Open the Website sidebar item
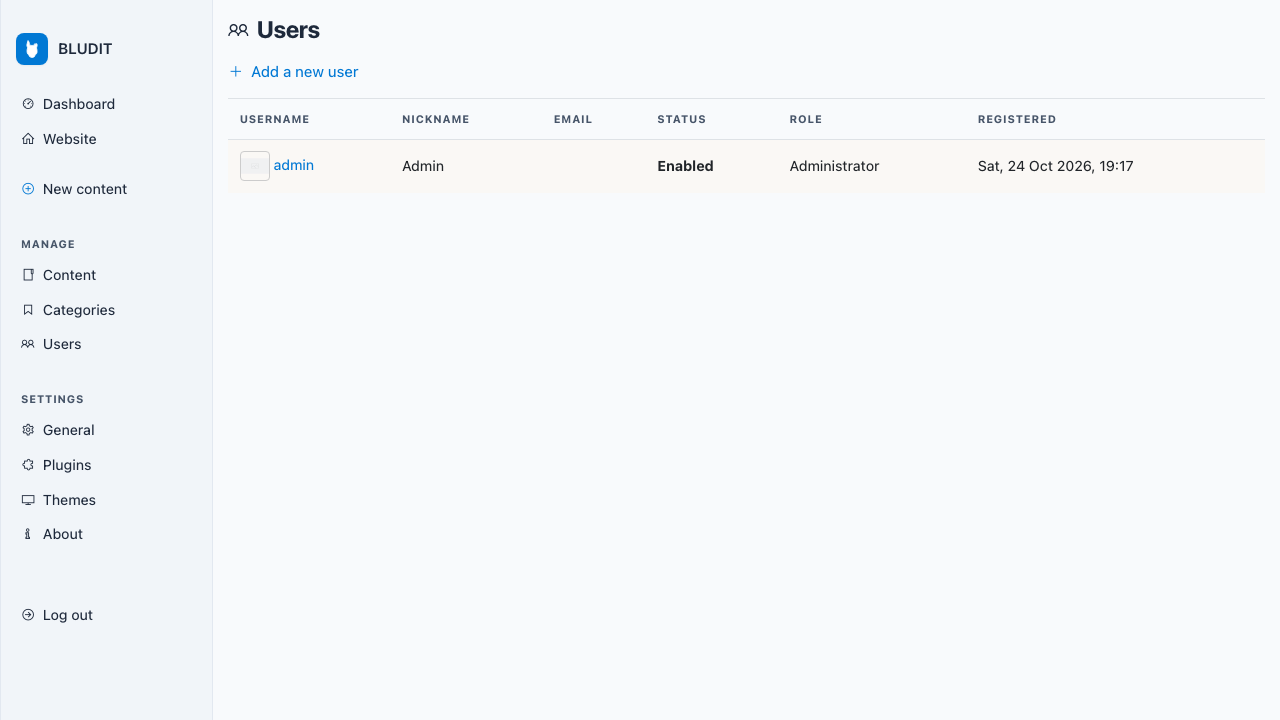The height and width of the screenshot is (720, 1280). (x=70, y=139)
